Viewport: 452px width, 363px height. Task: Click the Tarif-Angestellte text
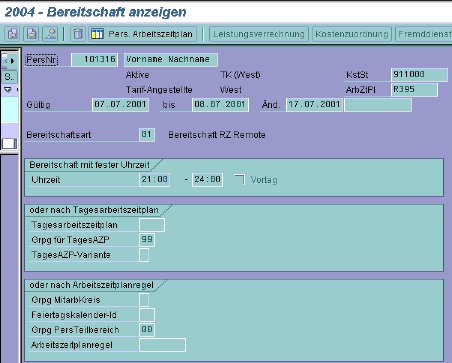pyautogui.click(x=159, y=90)
